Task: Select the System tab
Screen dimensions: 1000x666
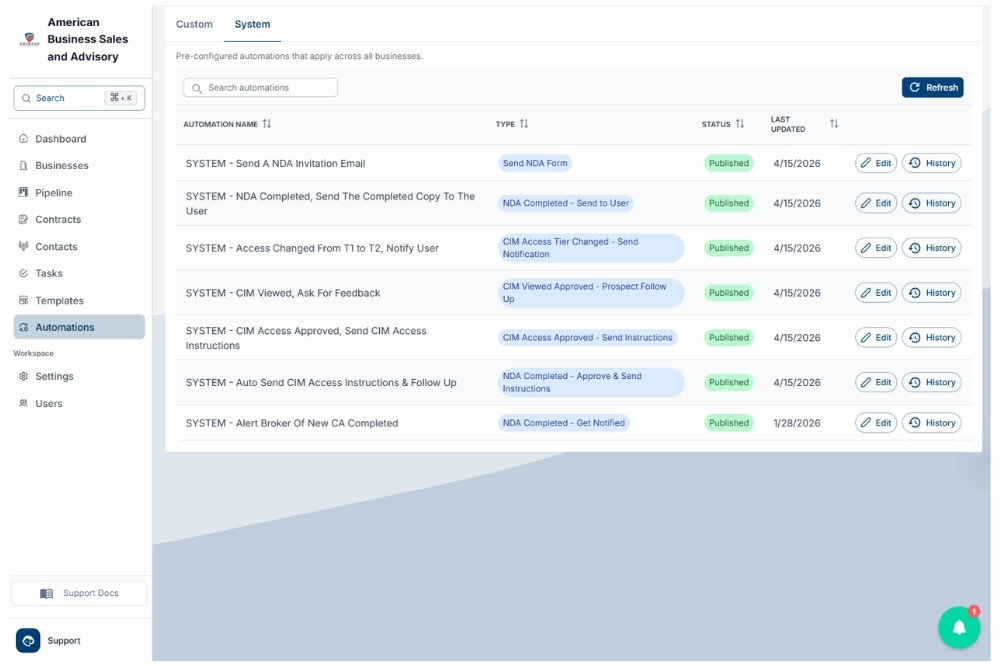Action: (x=253, y=24)
